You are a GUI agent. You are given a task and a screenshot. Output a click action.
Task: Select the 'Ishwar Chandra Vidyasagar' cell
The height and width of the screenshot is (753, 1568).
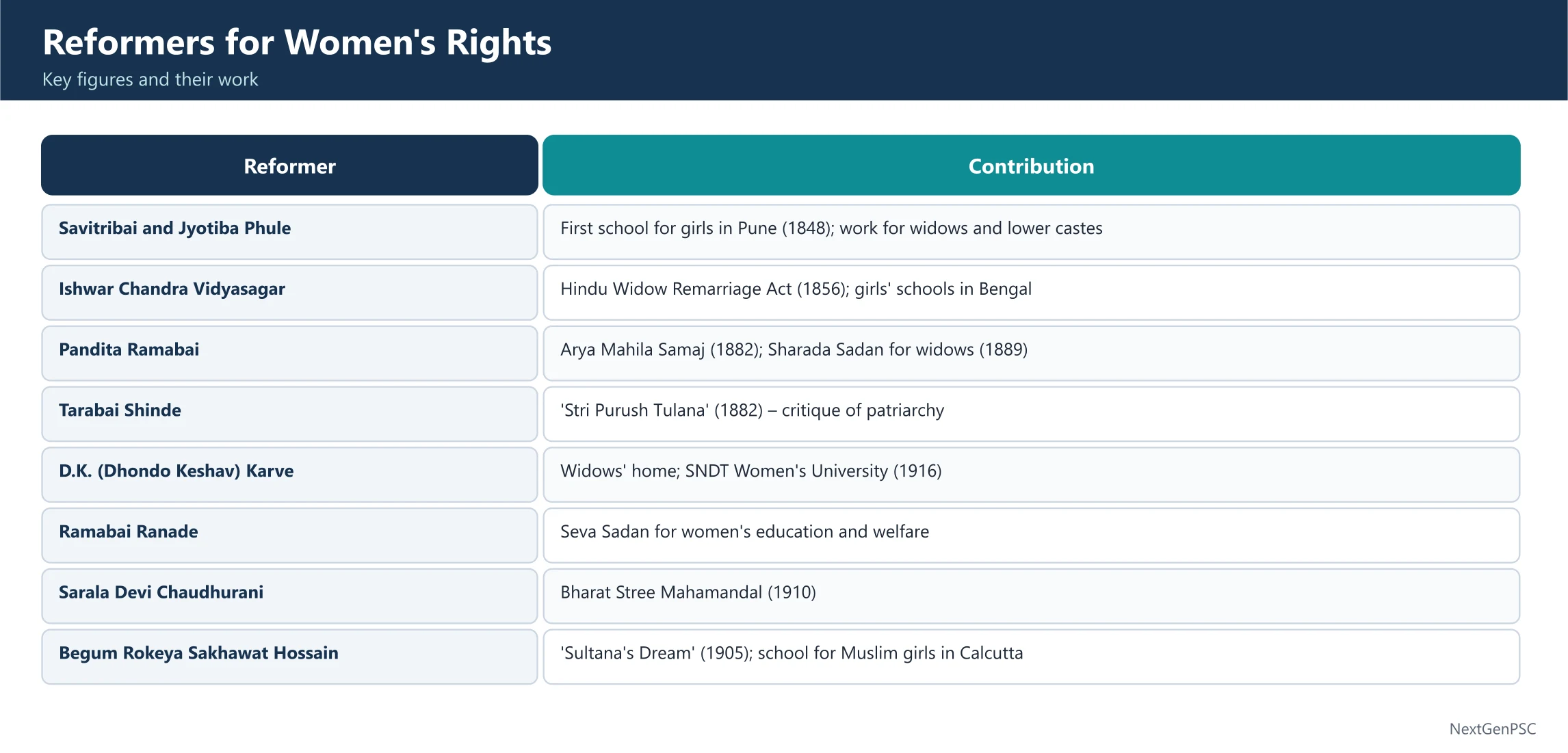[289, 293]
